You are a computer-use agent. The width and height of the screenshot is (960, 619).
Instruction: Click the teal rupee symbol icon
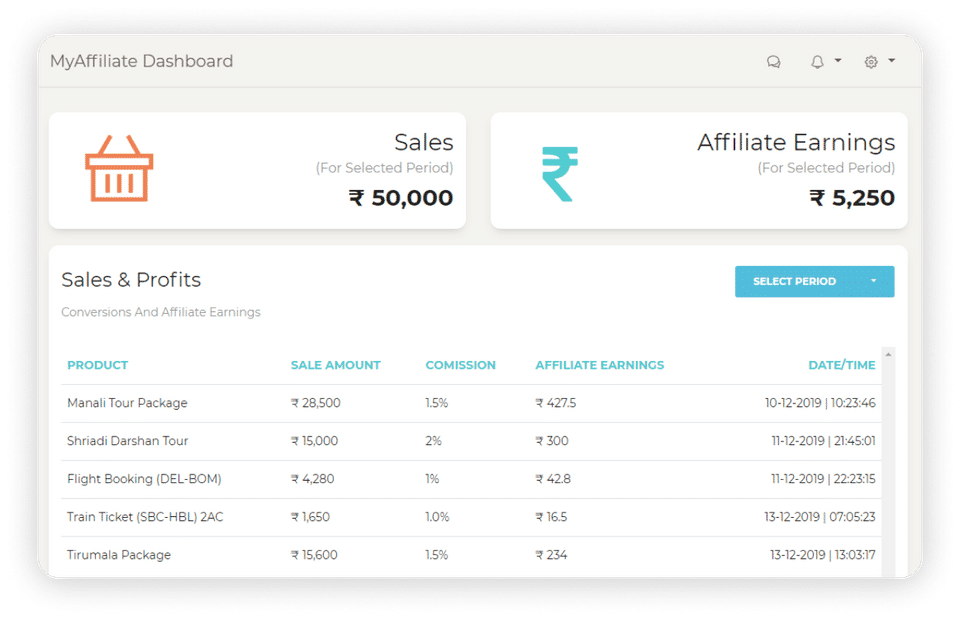(x=560, y=173)
